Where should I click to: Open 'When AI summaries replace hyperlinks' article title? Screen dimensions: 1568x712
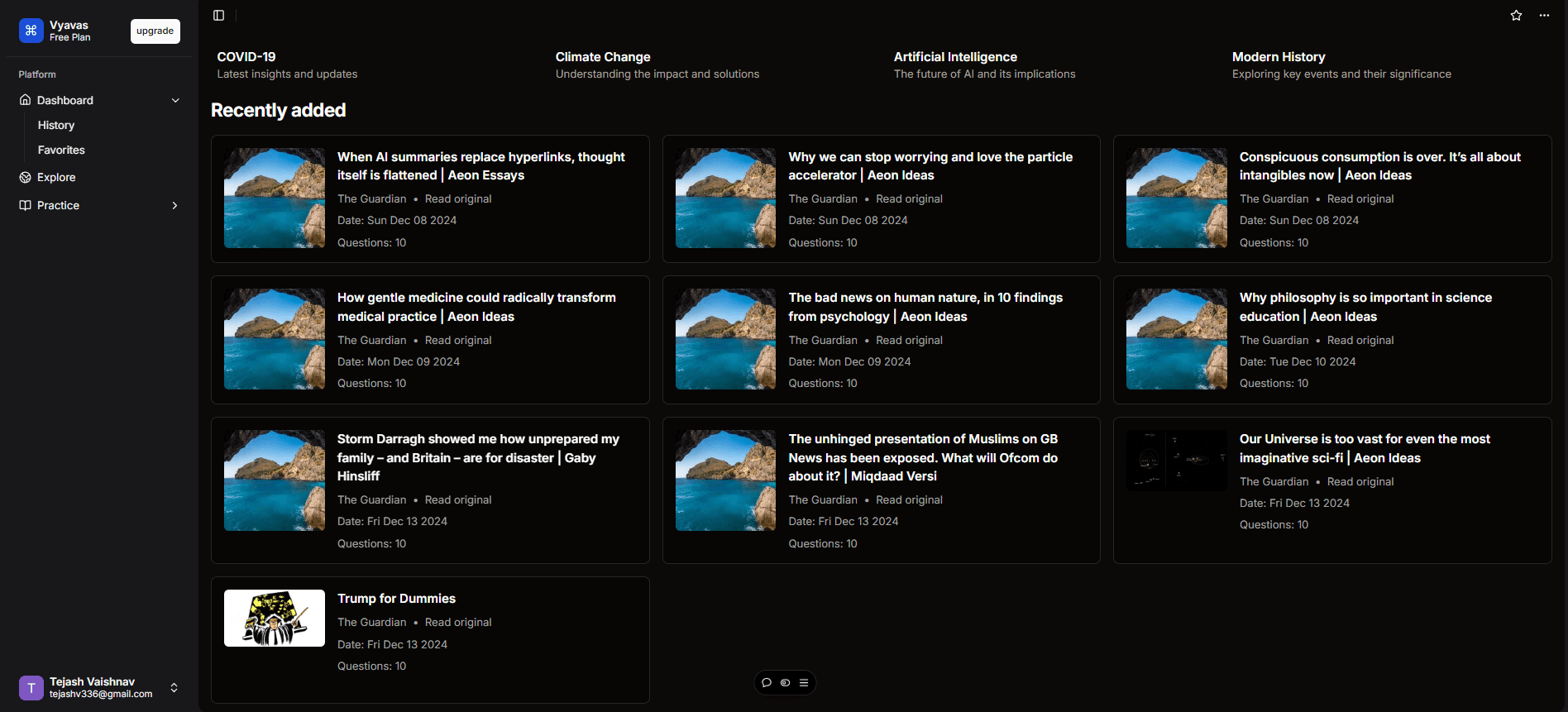[481, 165]
